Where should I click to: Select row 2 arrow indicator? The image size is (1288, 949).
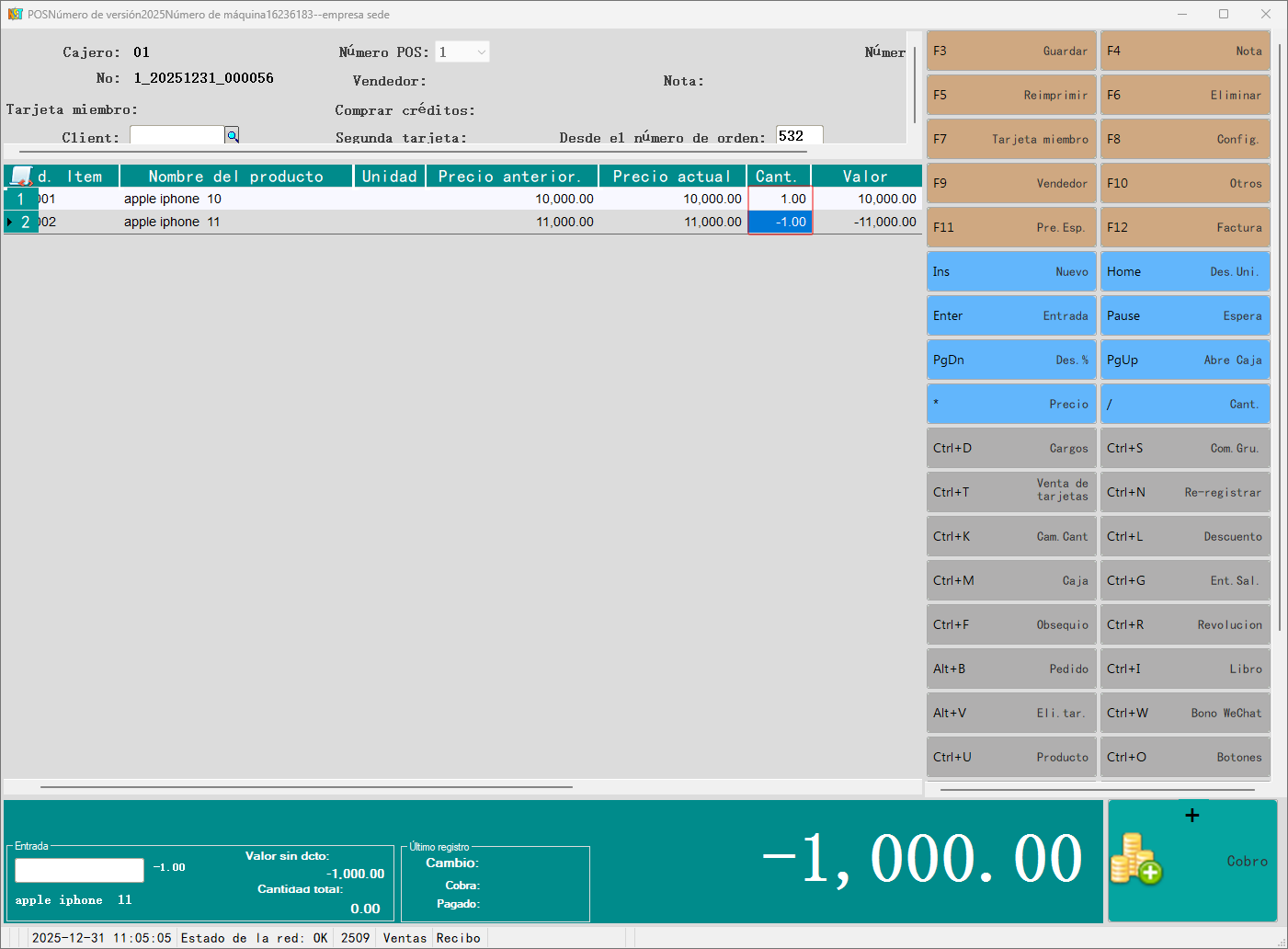pyautogui.click(x=10, y=222)
